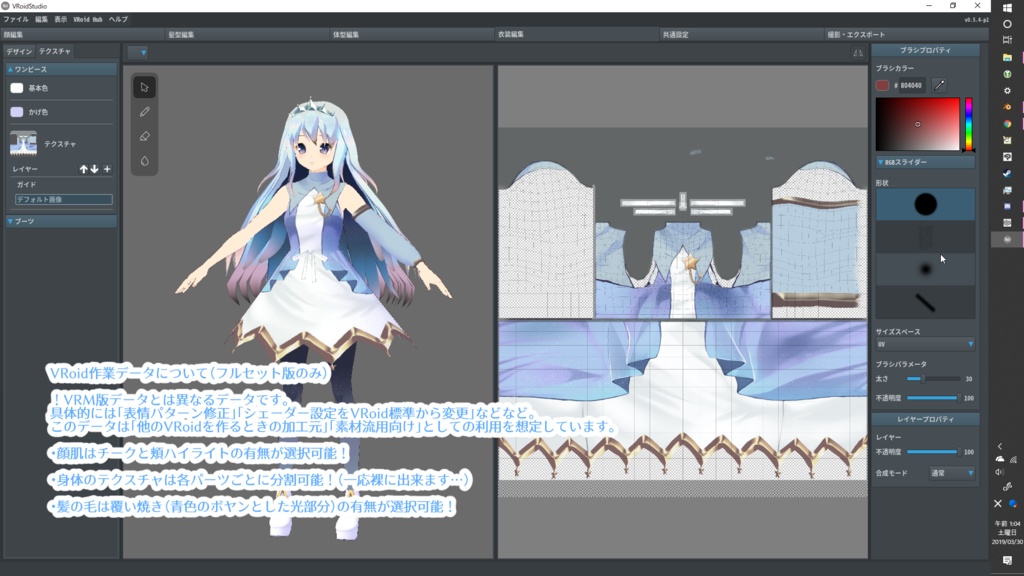The height and width of the screenshot is (576, 1024).
Task: Move the texture layer down with the arrow
Action: click(x=95, y=169)
